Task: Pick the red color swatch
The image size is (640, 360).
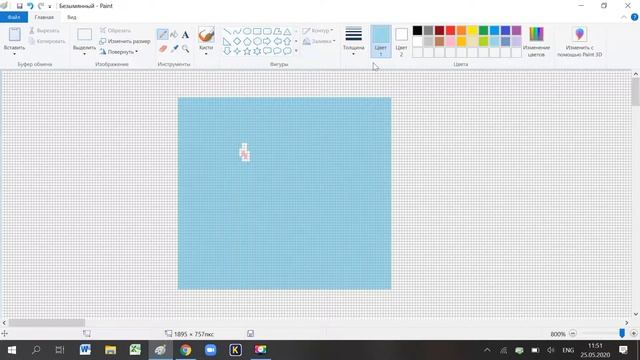Action: (x=450, y=31)
